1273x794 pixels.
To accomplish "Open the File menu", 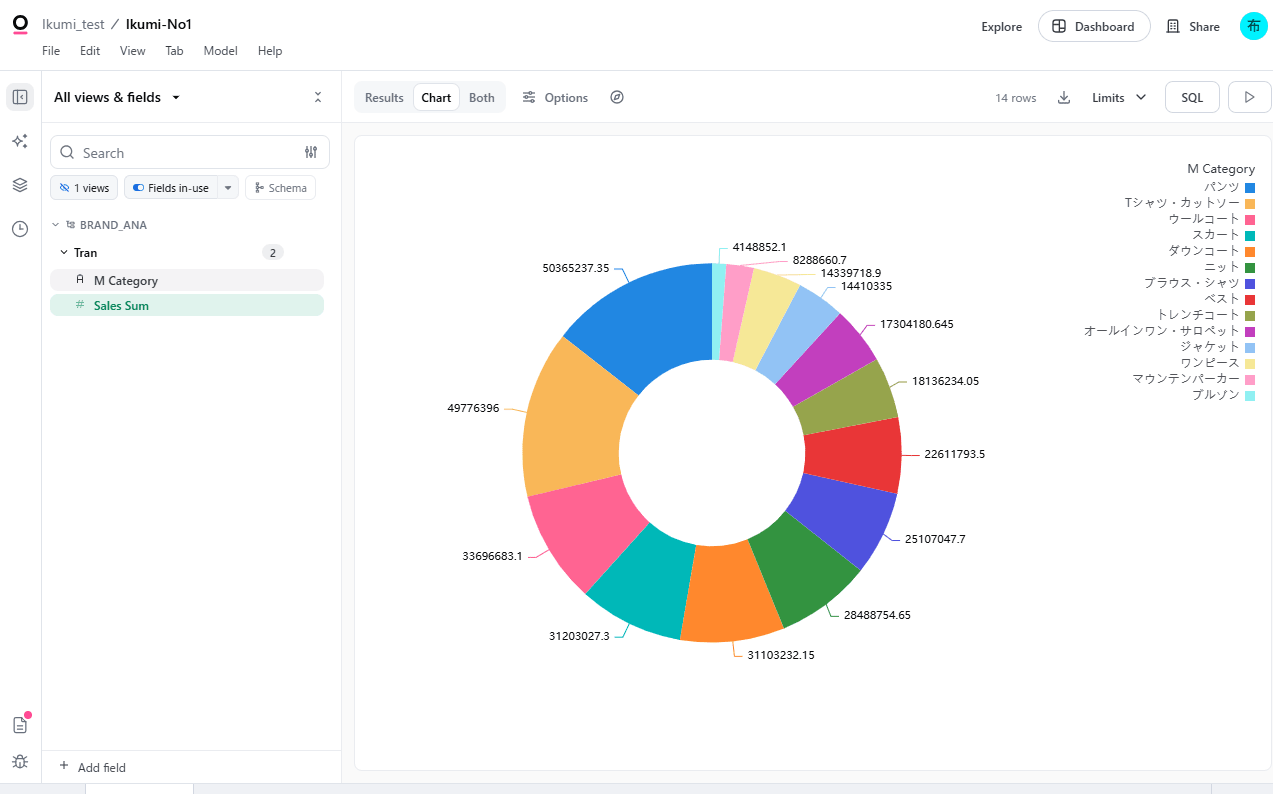I will click(51, 51).
